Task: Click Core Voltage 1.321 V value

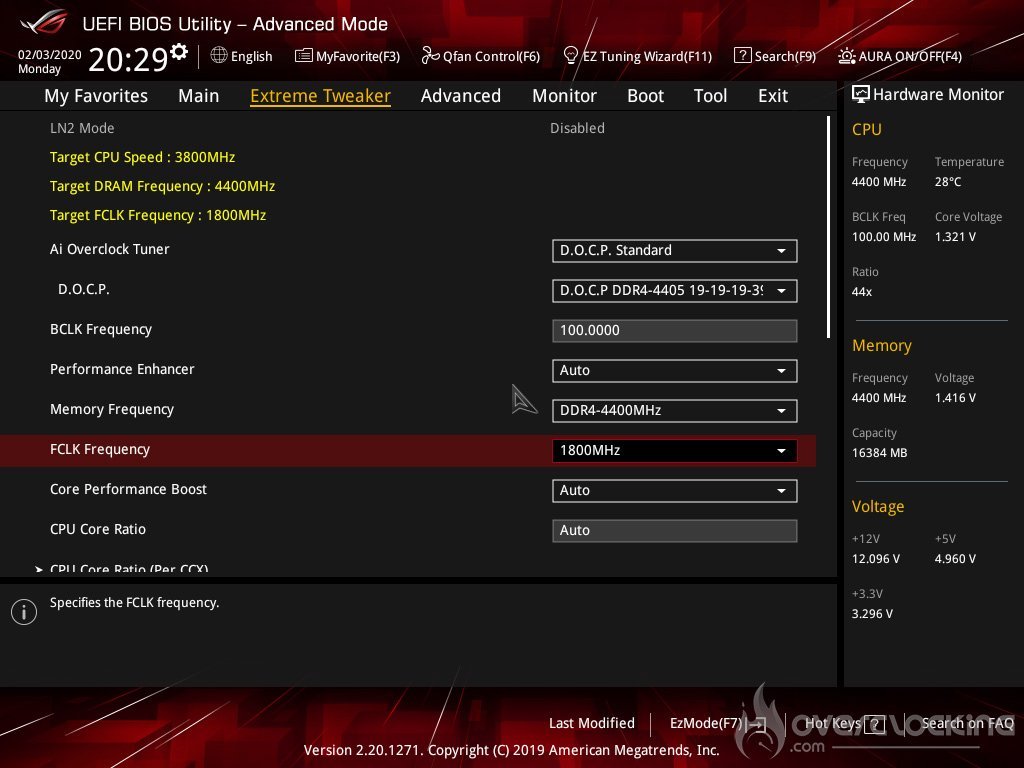Action: point(955,236)
